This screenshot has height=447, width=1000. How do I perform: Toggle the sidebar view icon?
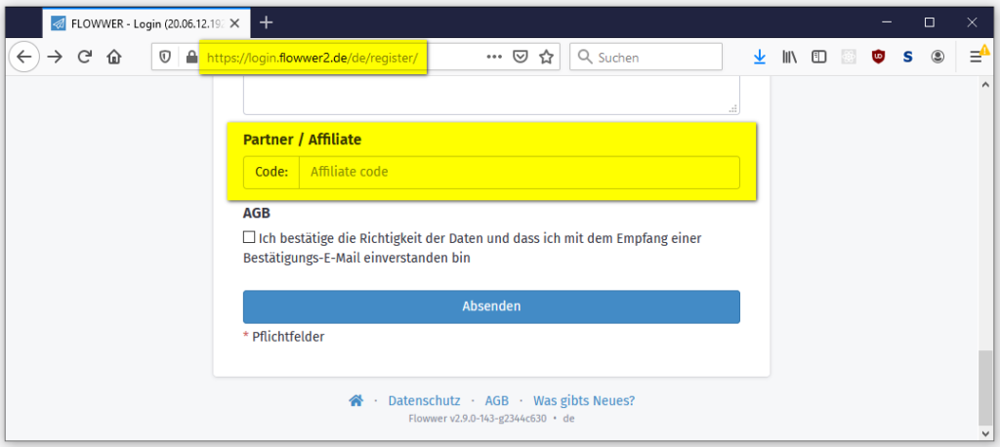[819, 57]
